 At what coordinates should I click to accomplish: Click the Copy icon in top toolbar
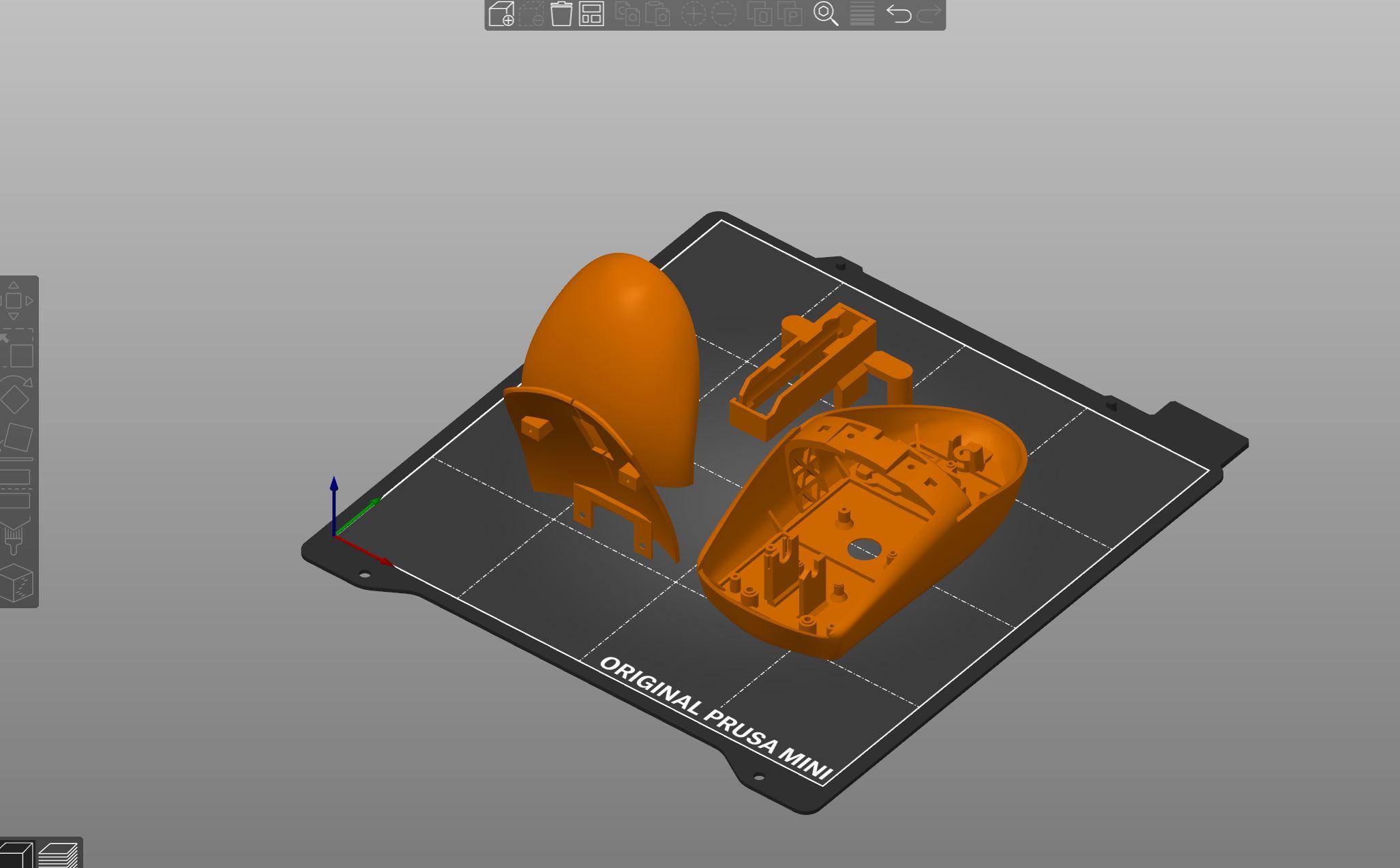click(x=627, y=14)
